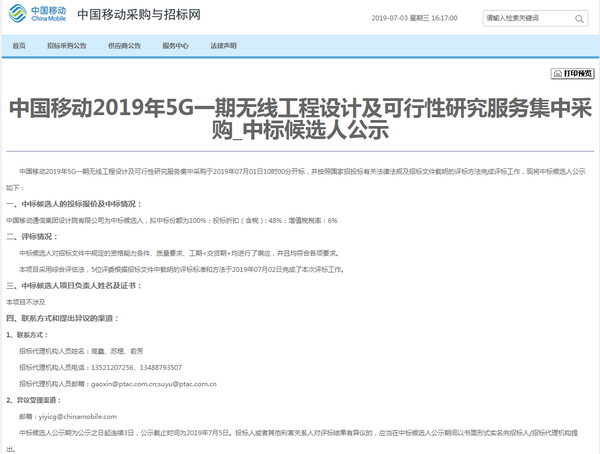Click the email line gaoxin@ptac.com.cn

pos(118,384)
